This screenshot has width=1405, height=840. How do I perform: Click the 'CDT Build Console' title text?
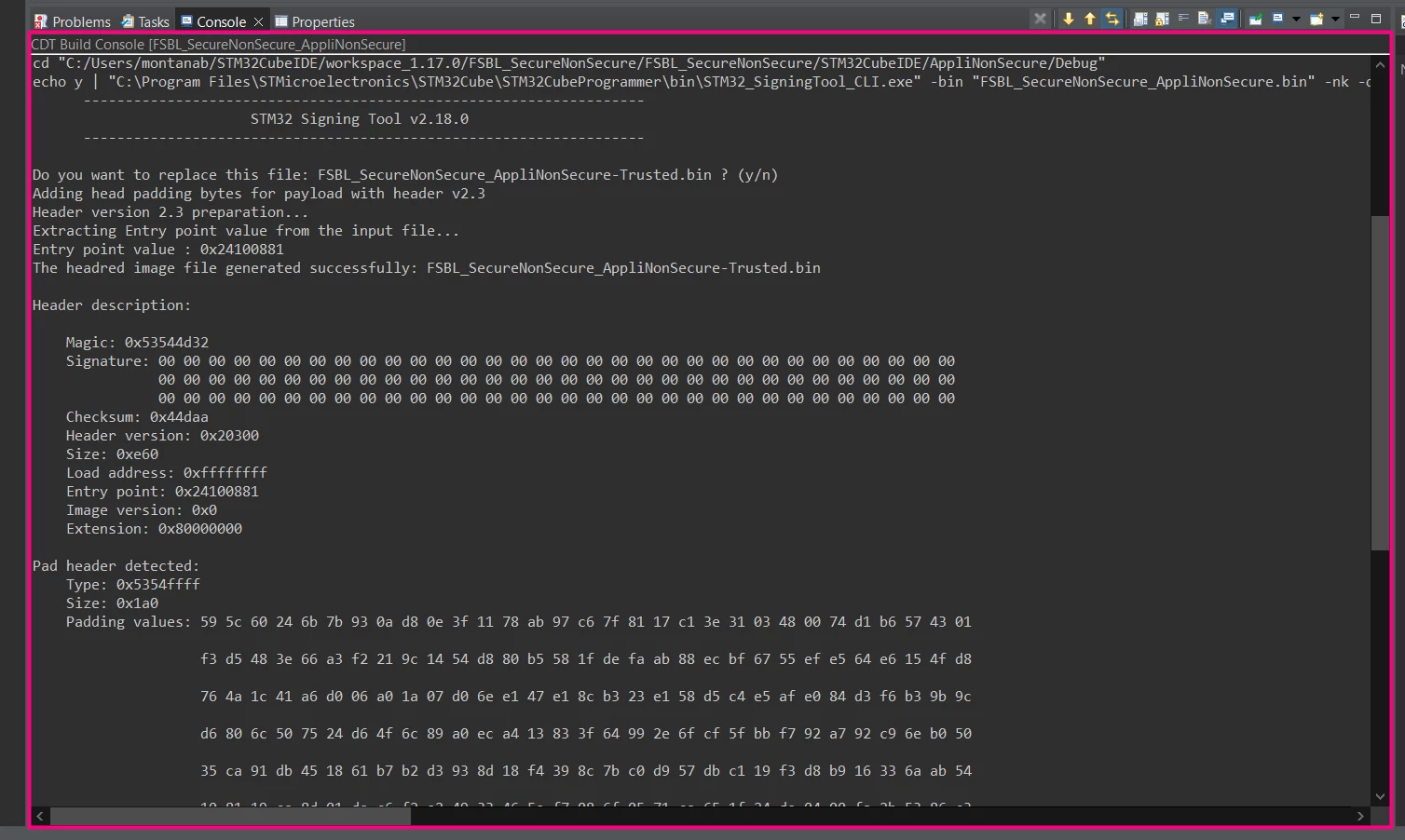pos(218,44)
